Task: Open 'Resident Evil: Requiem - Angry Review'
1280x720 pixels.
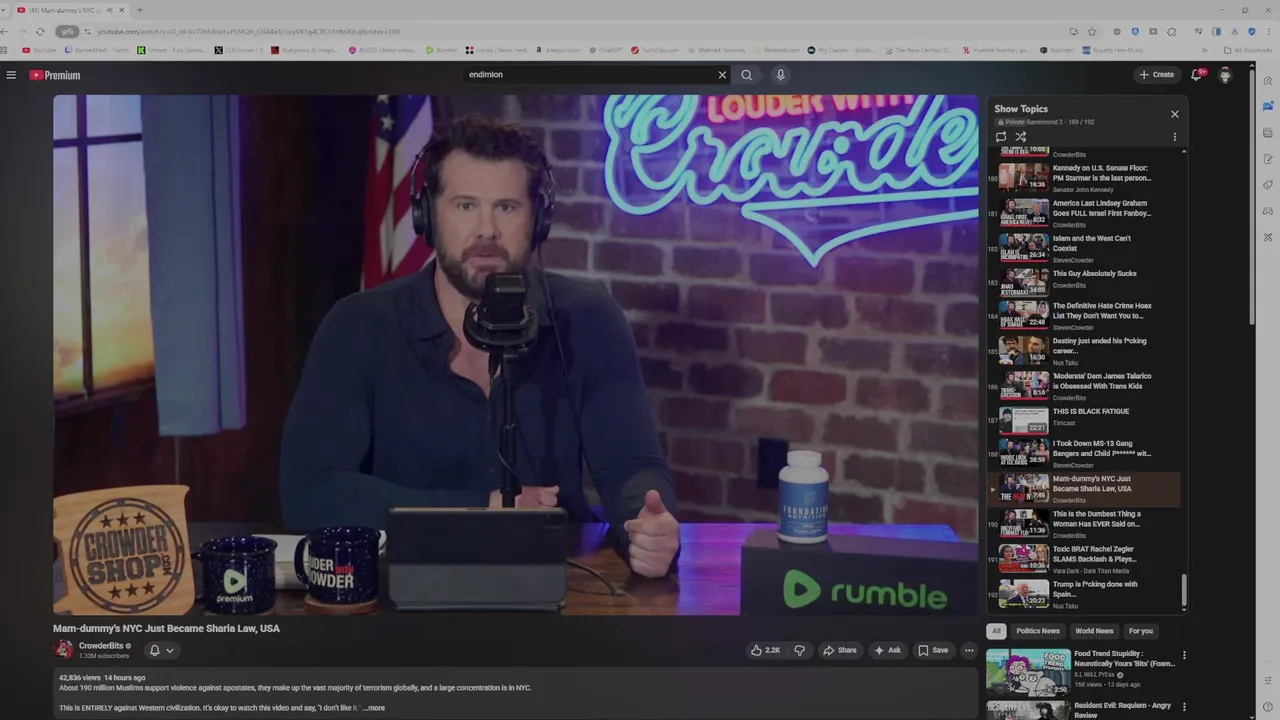Action: click(1080, 709)
